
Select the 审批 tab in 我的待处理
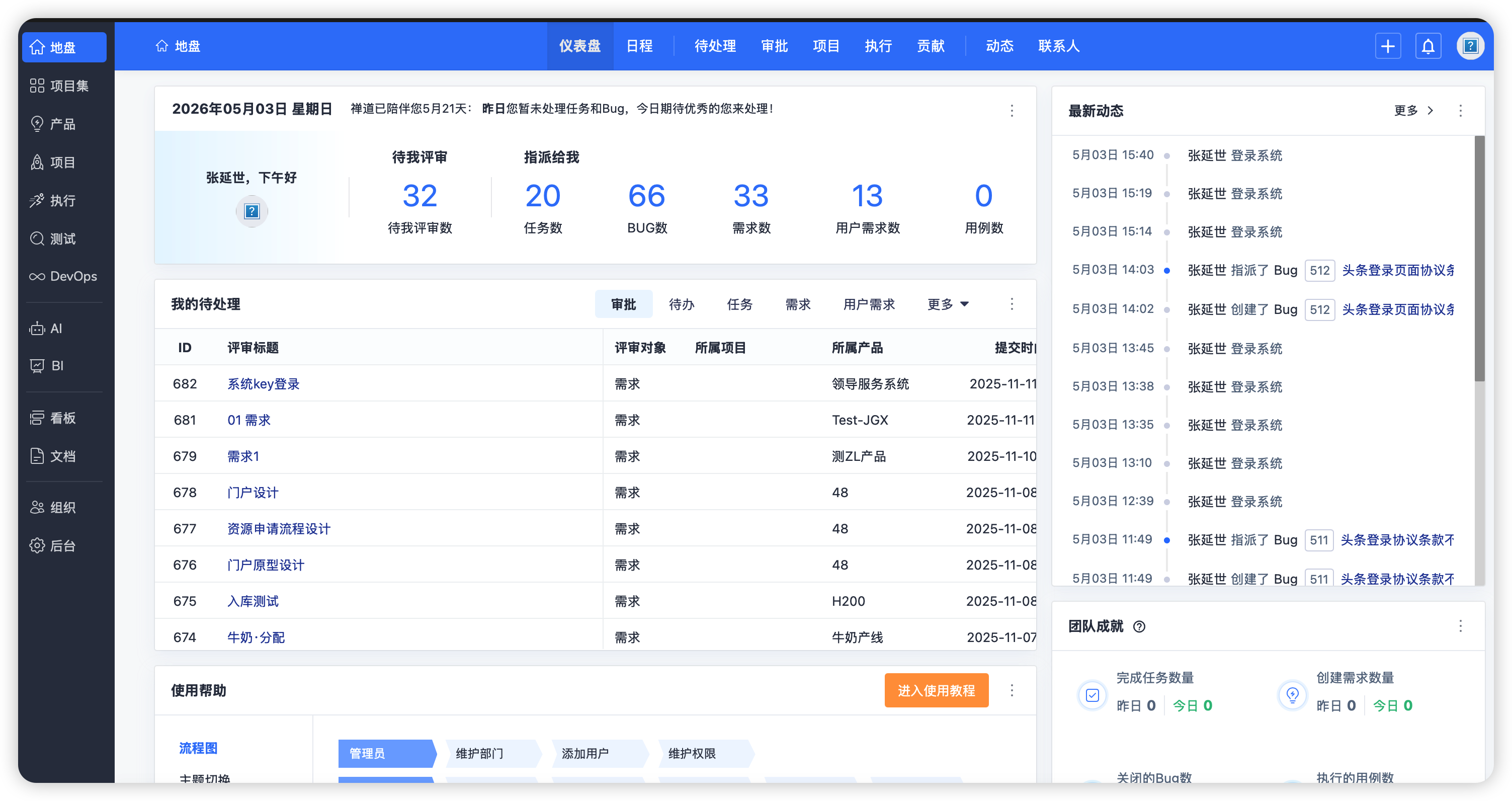point(623,304)
